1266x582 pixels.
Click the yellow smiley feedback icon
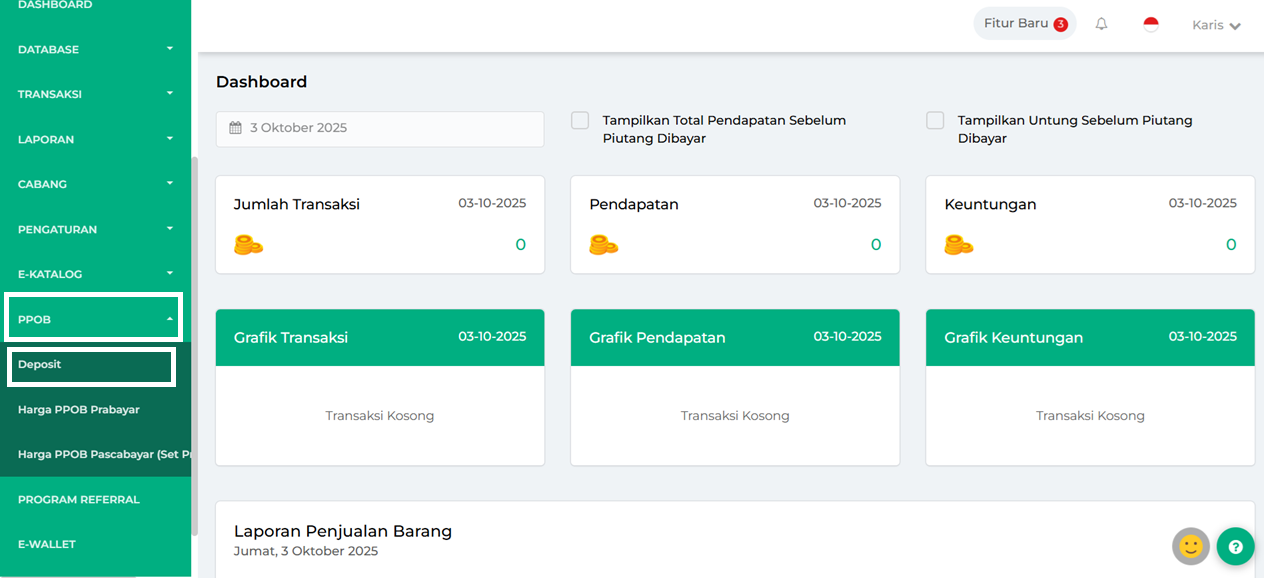(x=1191, y=546)
